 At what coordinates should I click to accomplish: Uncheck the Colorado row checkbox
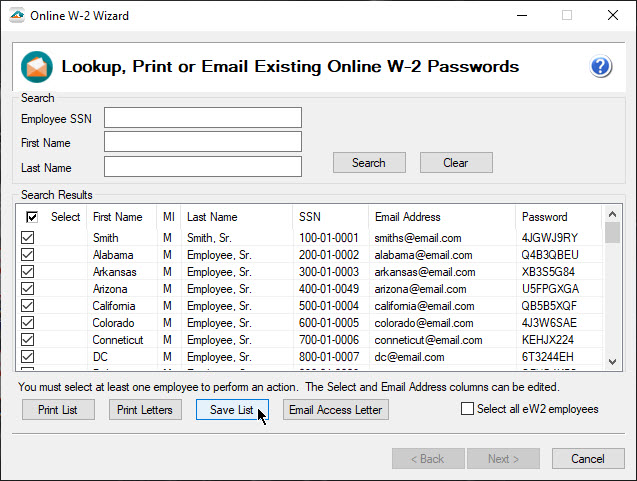click(28, 323)
